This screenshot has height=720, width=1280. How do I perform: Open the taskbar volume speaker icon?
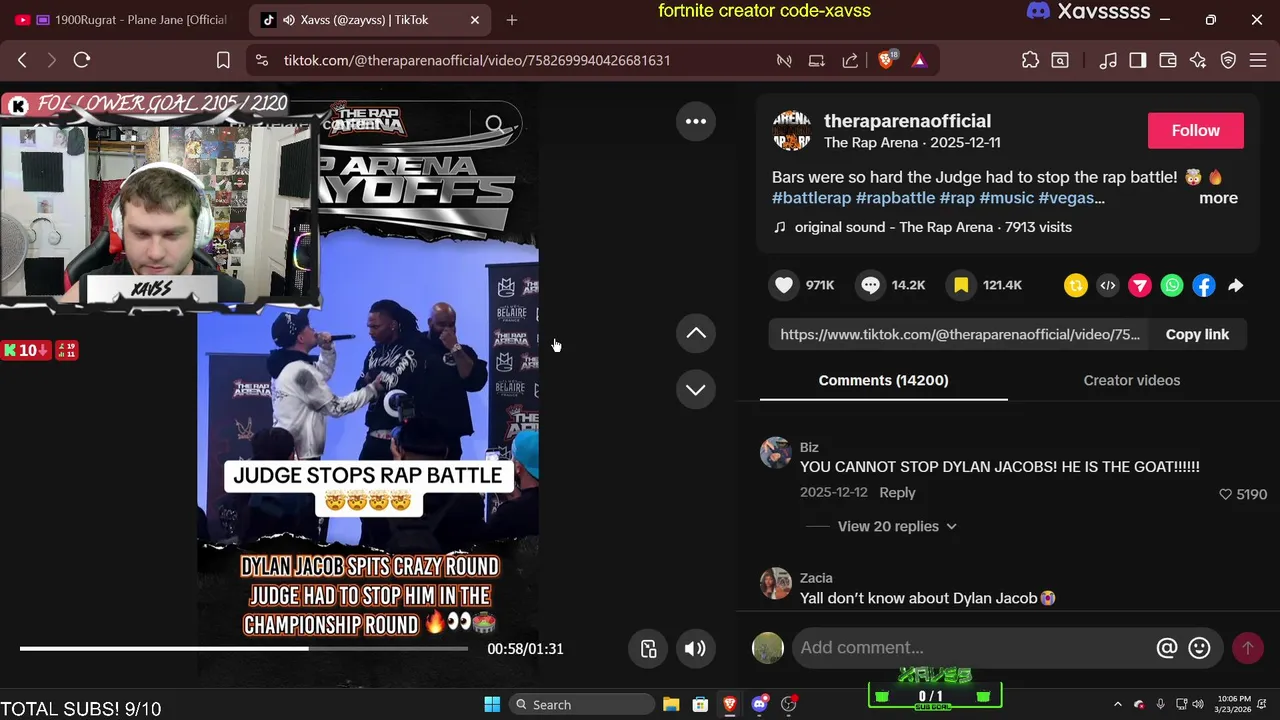pyautogui.click(x=1198, y=704)
